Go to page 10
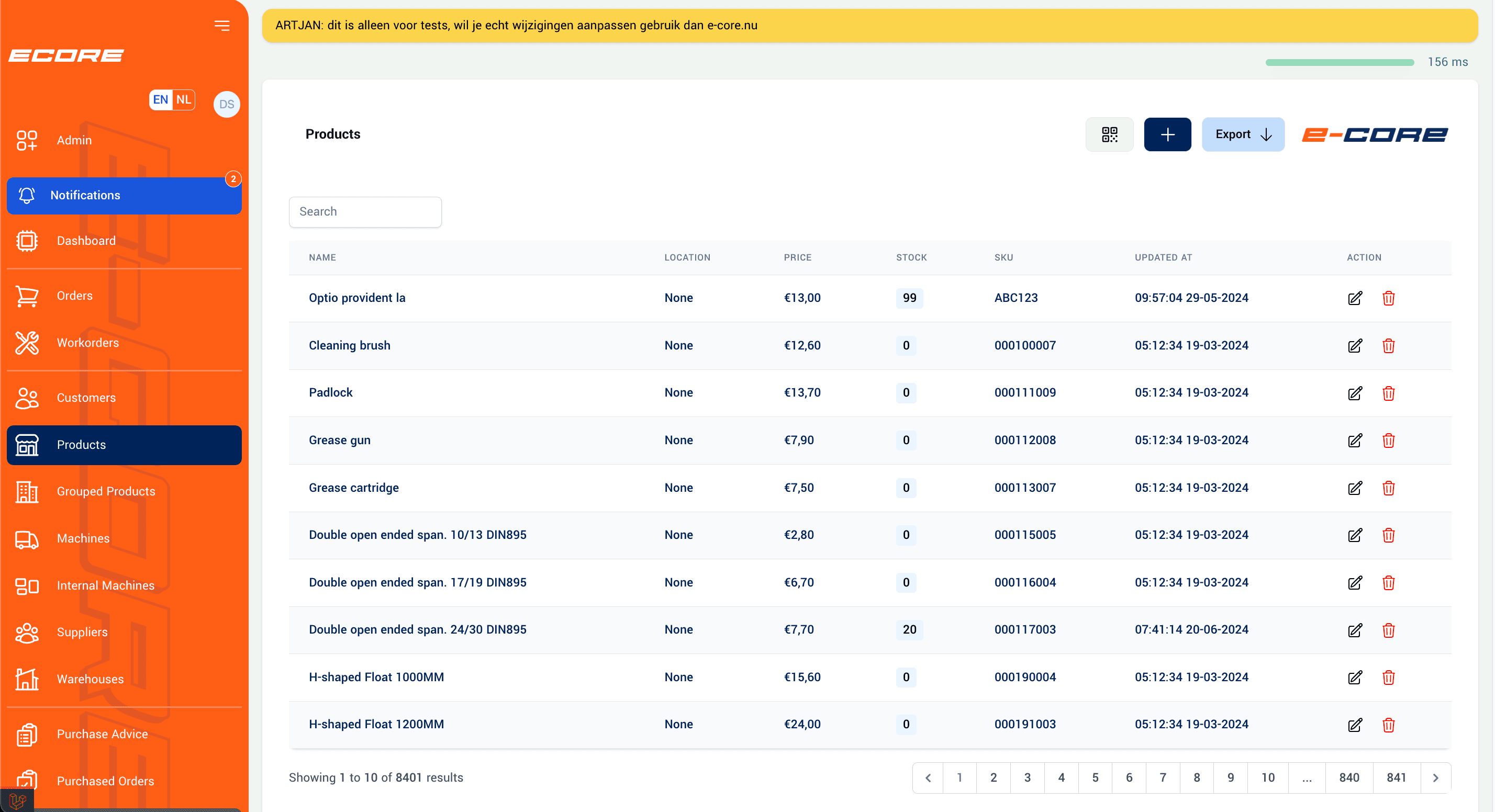Image resolution: width=1495 pixels, height=812 pixels. (1267, 778)
